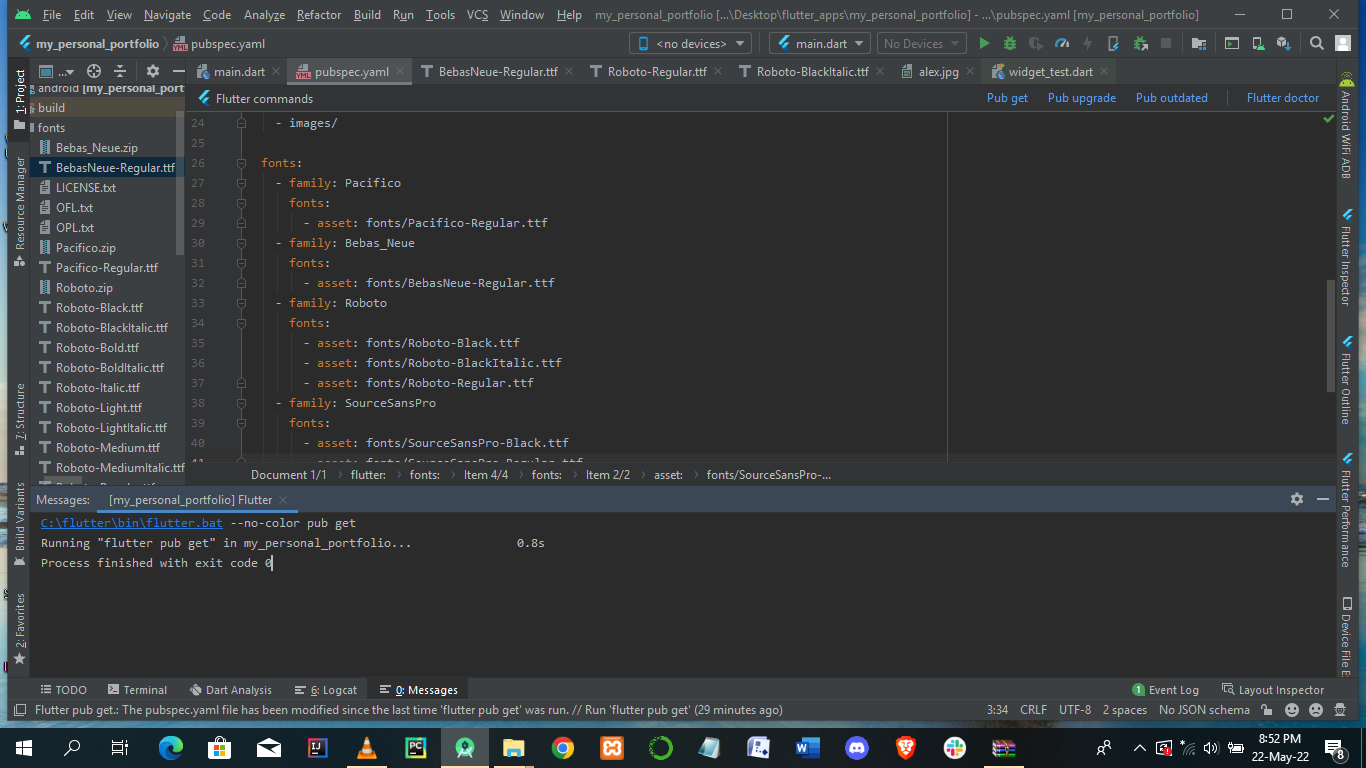Select Roboto-Bold.ttf in project tree
The height and width of the screenshot is (768, 1366).
pyautogui.click(x=97, y=348)
